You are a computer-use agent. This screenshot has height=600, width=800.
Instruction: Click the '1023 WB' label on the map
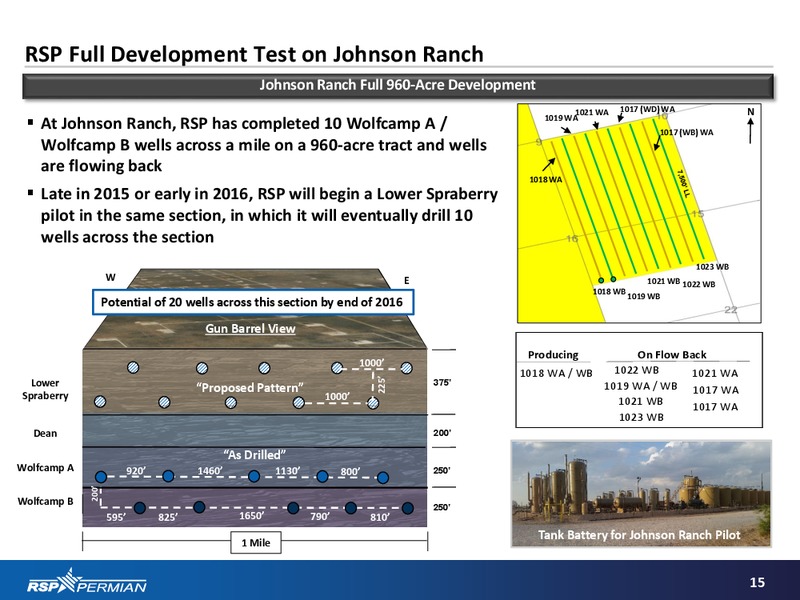coord(713,267)
